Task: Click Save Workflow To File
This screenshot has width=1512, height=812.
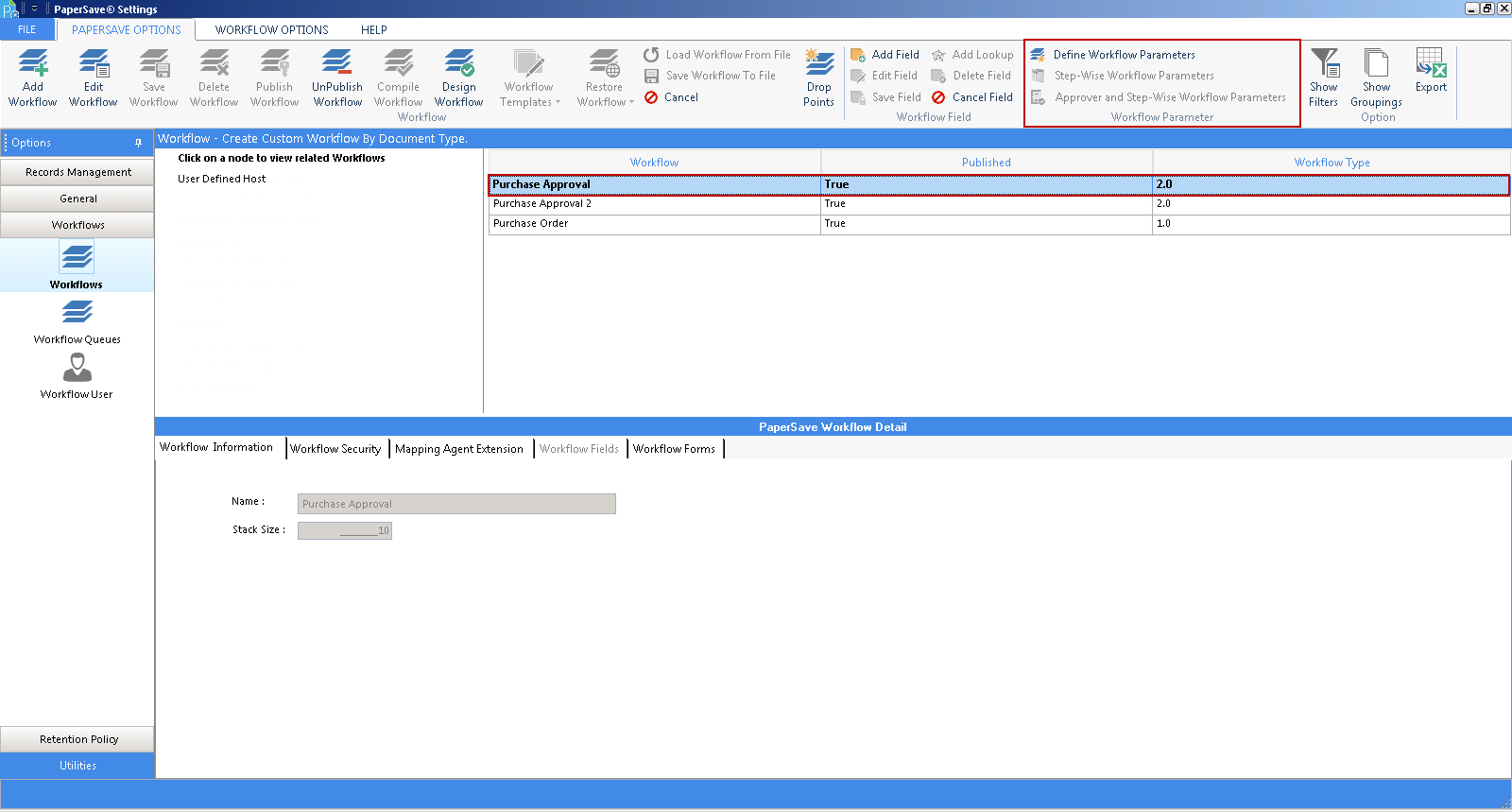Action: (710, 76)
